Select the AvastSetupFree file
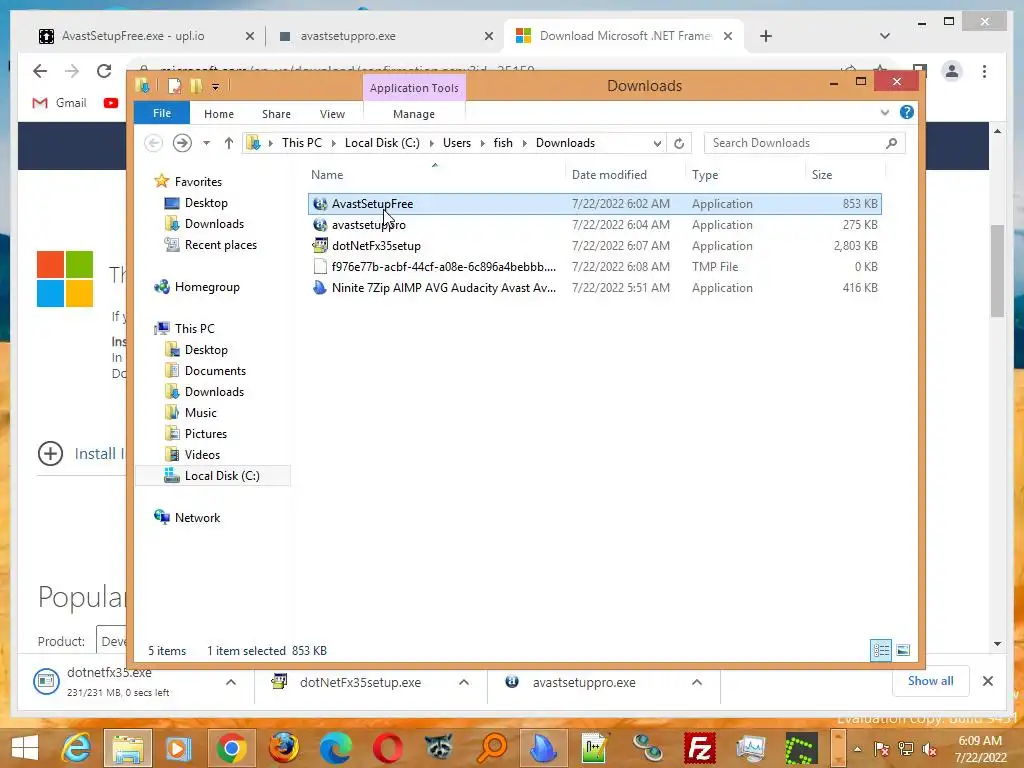 [x=594, y=204]
